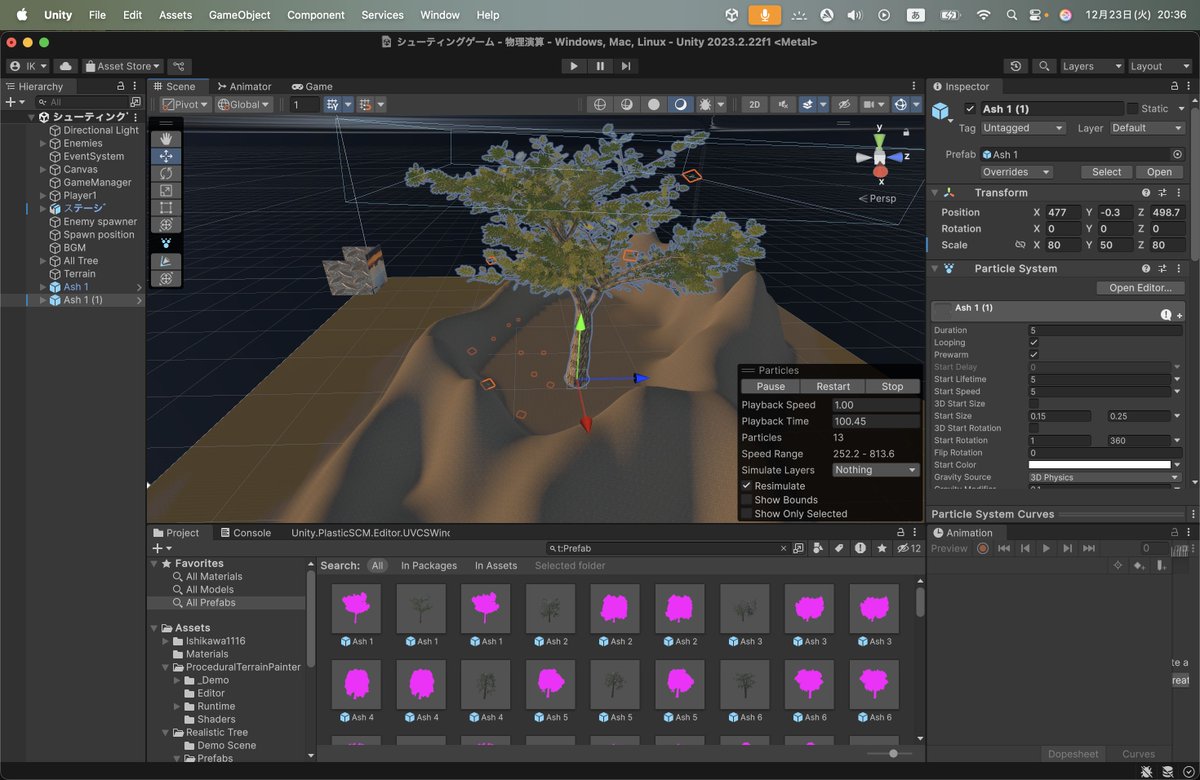This screenshot has width=1200, height=780.
Task: Switch to the Animator tab
Action: tap(243, 87)
